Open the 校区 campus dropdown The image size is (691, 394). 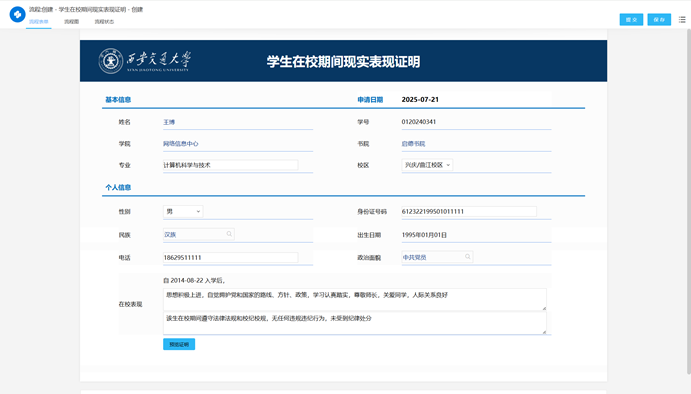point(427,165)
